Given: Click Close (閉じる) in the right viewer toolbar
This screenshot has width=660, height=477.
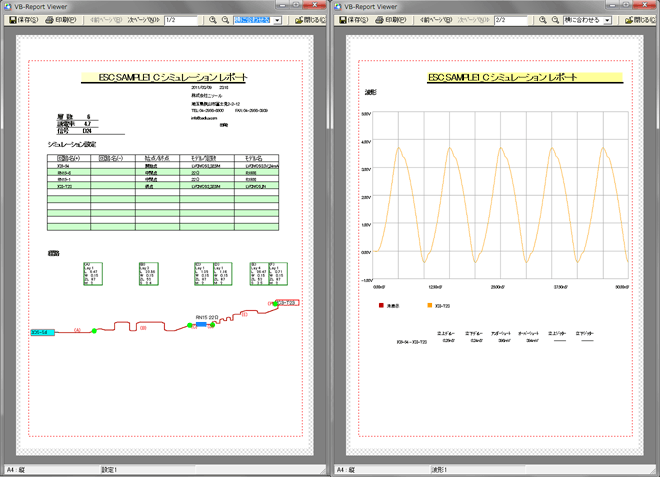Looking at the screenshot, I should coord(640,20).
